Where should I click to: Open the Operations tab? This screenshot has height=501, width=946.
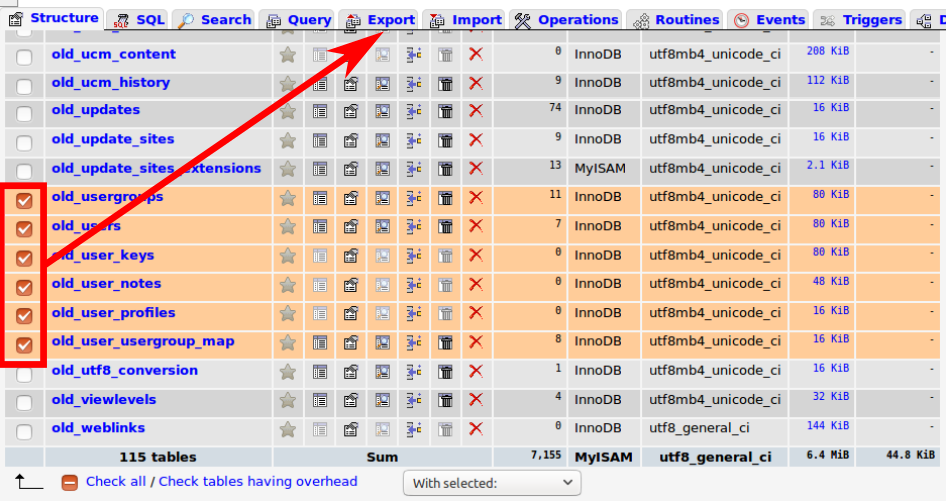(566, 20)
